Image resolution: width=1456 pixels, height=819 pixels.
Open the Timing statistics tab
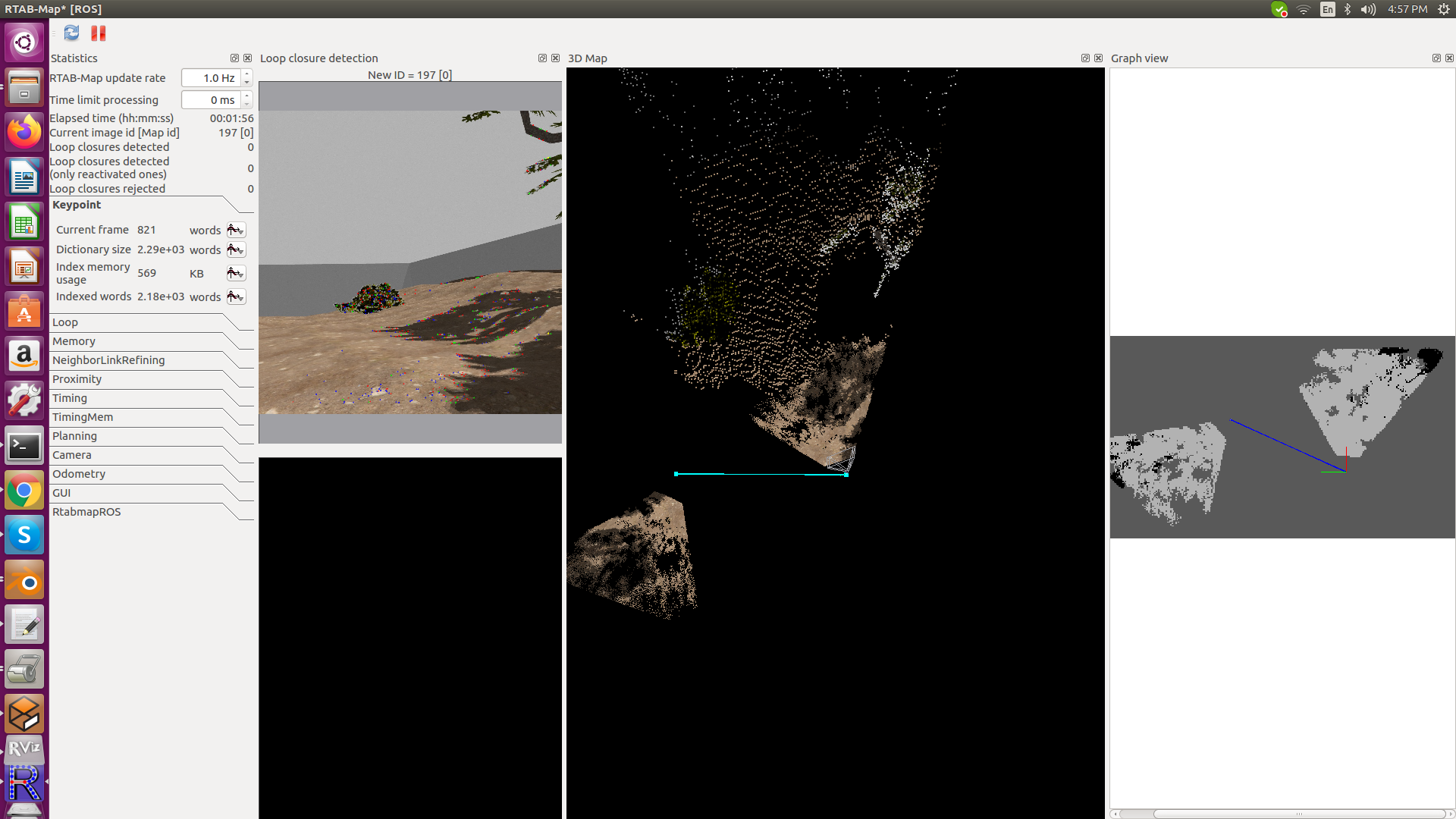[70, 398]
